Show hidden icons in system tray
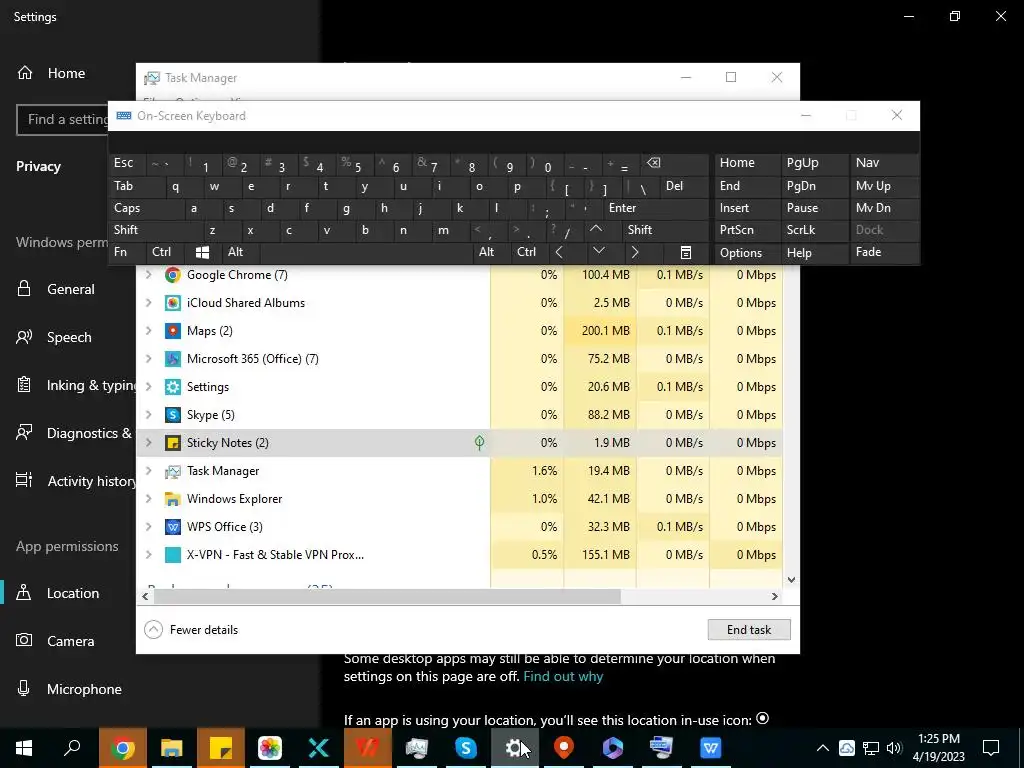This screenshot has height=768, width=1024. click(x=823, y=748)
